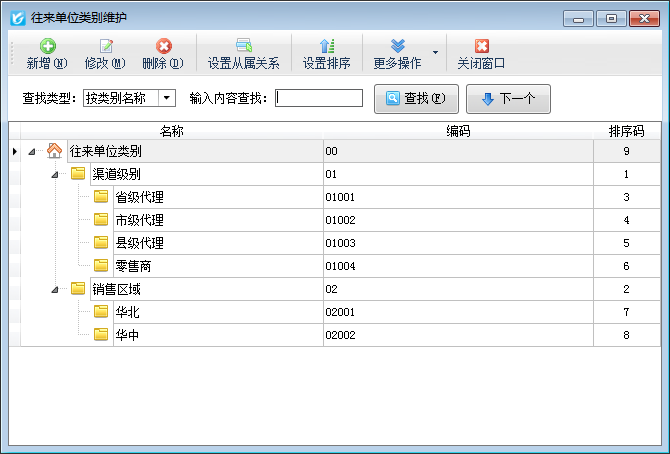Image resolution: width=670 pixels, height=454 pixels.
Task: Click the home icon of 往来单位类别
Action: (x=55, y=151)
